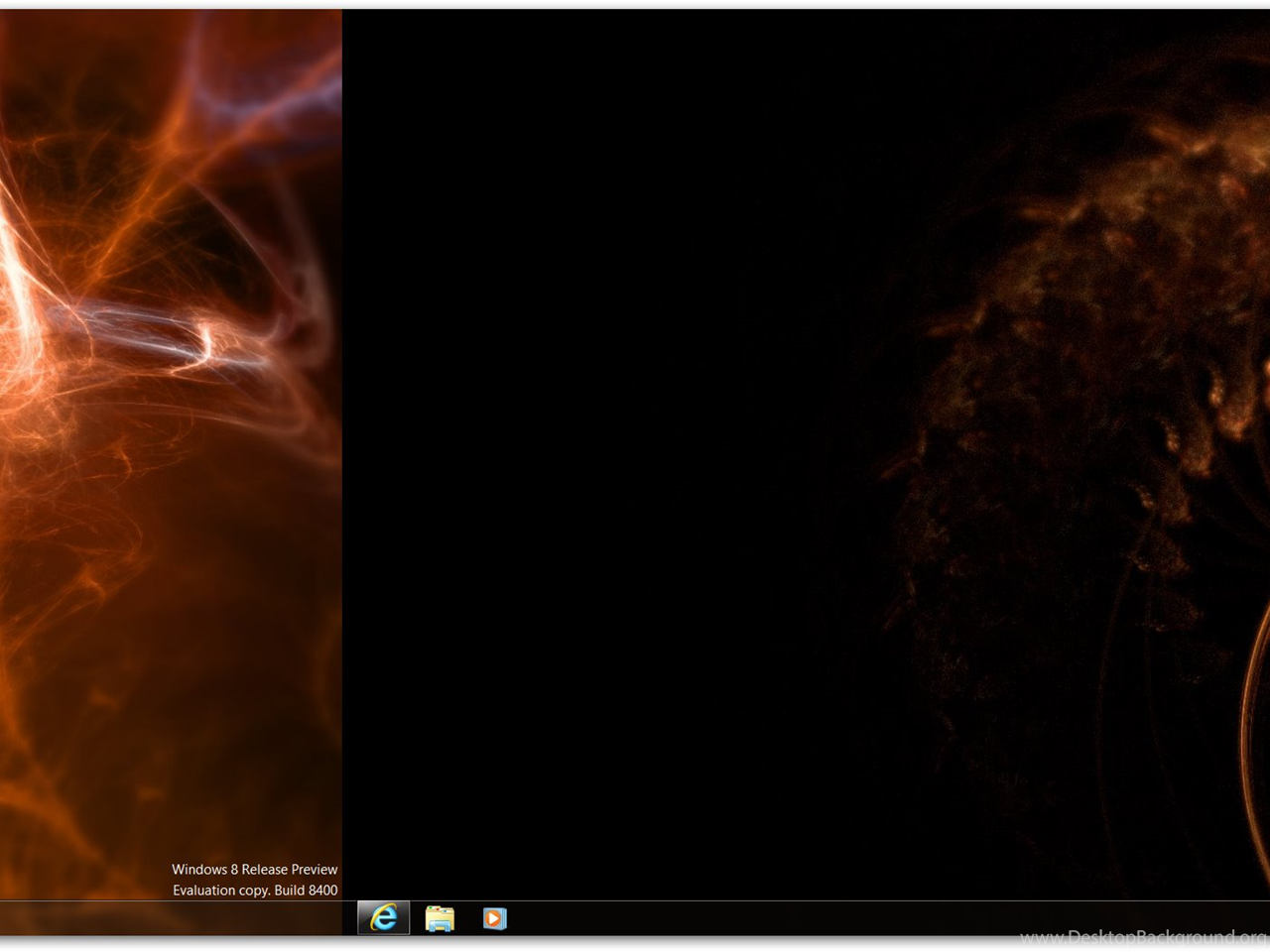Click the number 8400 in the evaluation watermark
This screenshot has width=1270, height=952.
[322, 891]
